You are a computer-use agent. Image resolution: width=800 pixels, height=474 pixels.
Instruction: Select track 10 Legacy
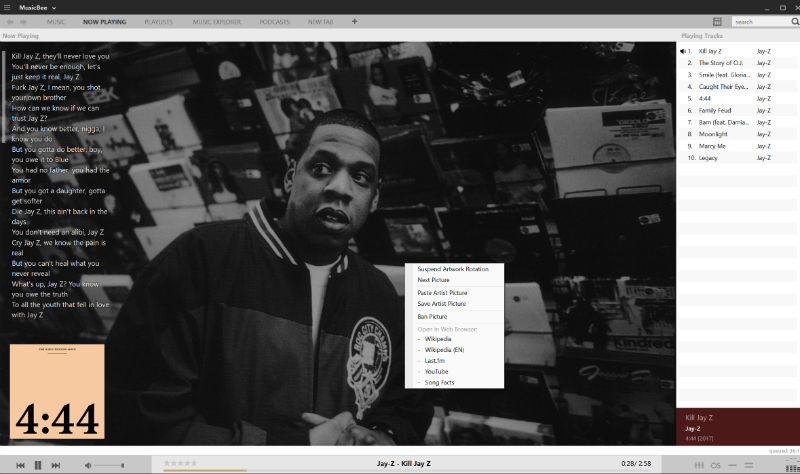coord(737,158)
